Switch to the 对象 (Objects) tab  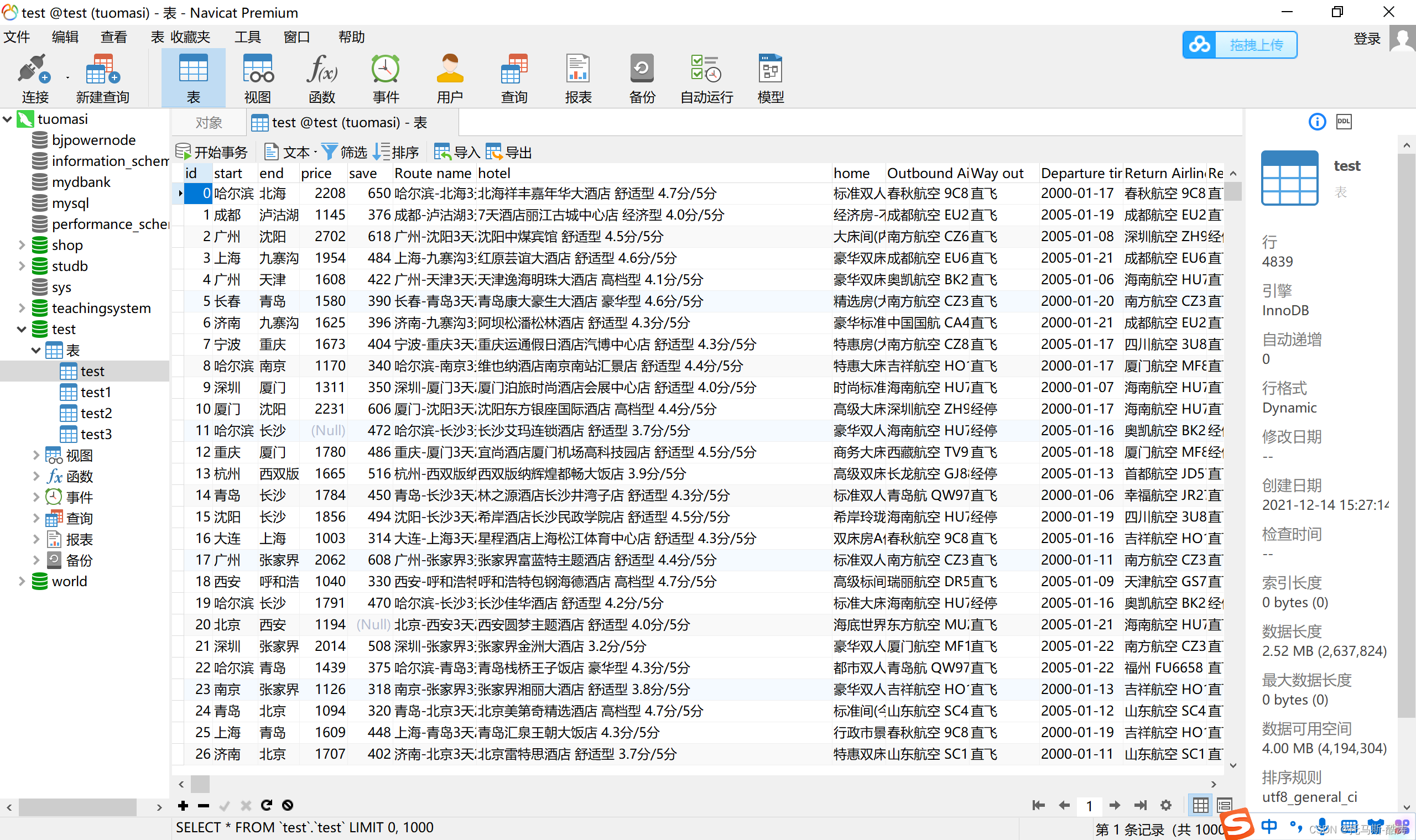click(x=209, y=123)
